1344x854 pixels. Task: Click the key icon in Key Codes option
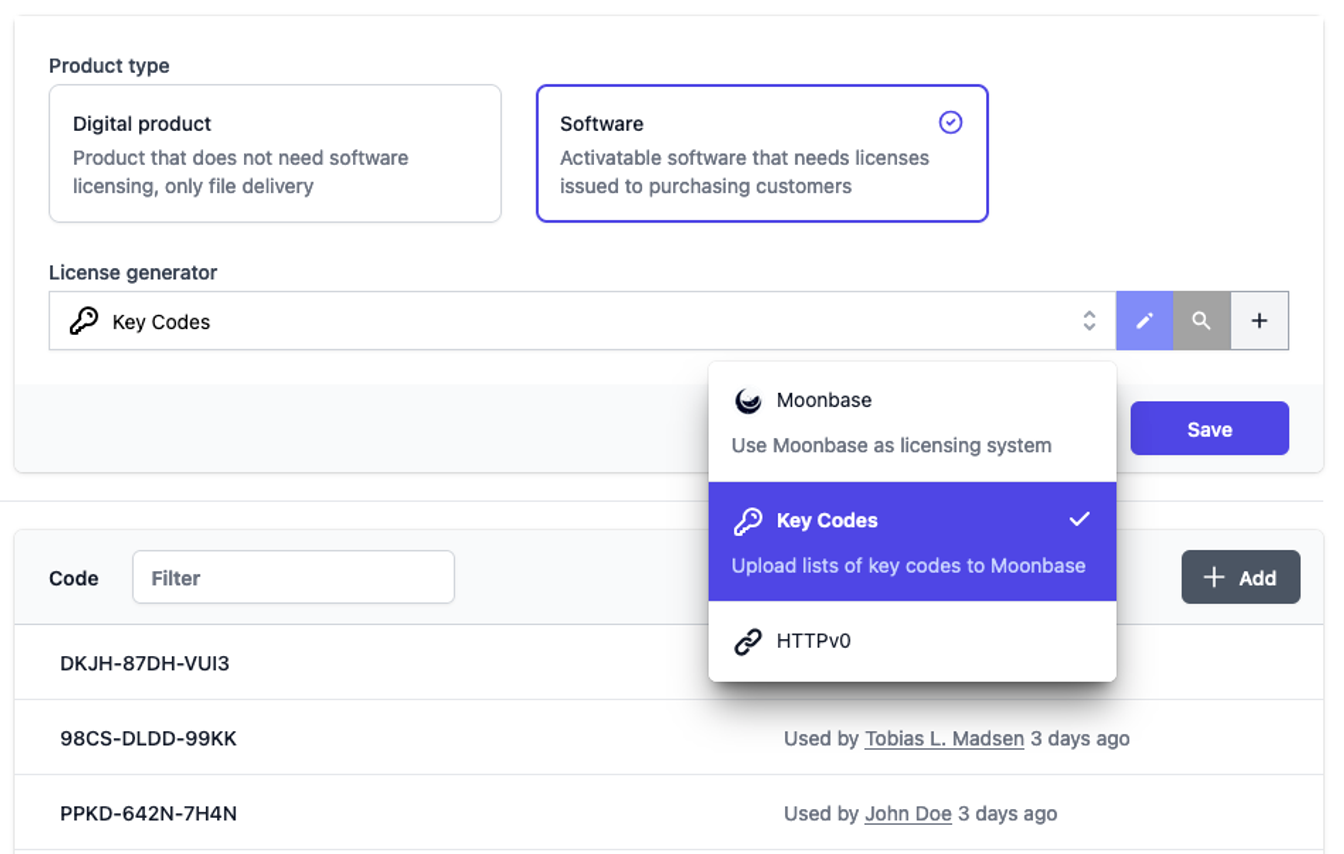click(x=748, y=521)
